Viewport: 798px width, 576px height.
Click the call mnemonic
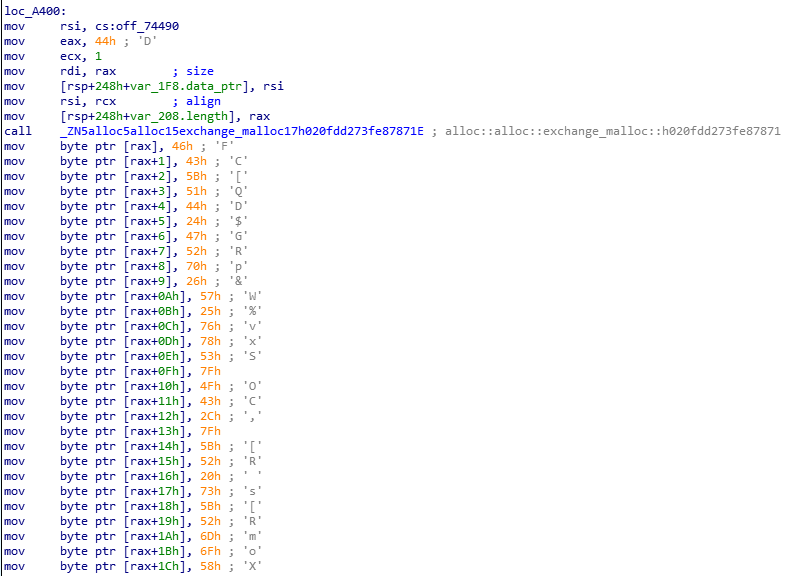point(18,131)
